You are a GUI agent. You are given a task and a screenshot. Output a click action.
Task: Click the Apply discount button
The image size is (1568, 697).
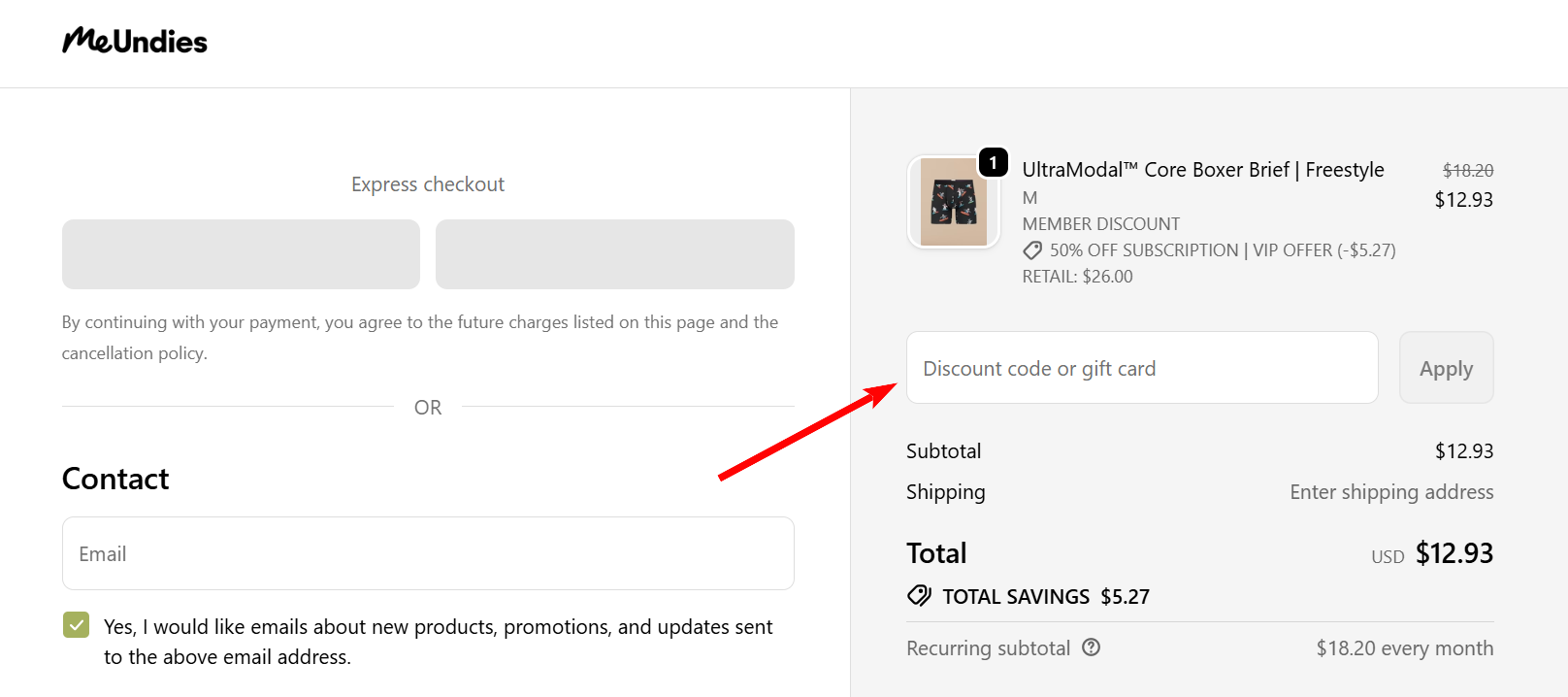(x=1446, y=368)
